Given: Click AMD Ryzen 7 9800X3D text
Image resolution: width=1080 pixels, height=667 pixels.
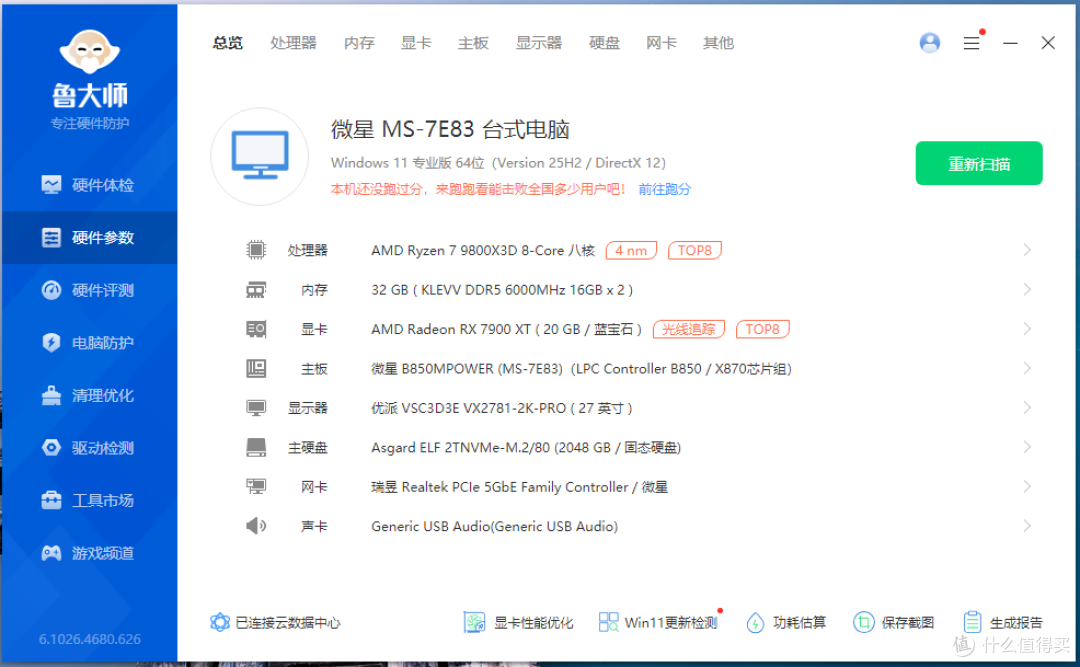Looking at the screenshot, I should coord(483,250).
